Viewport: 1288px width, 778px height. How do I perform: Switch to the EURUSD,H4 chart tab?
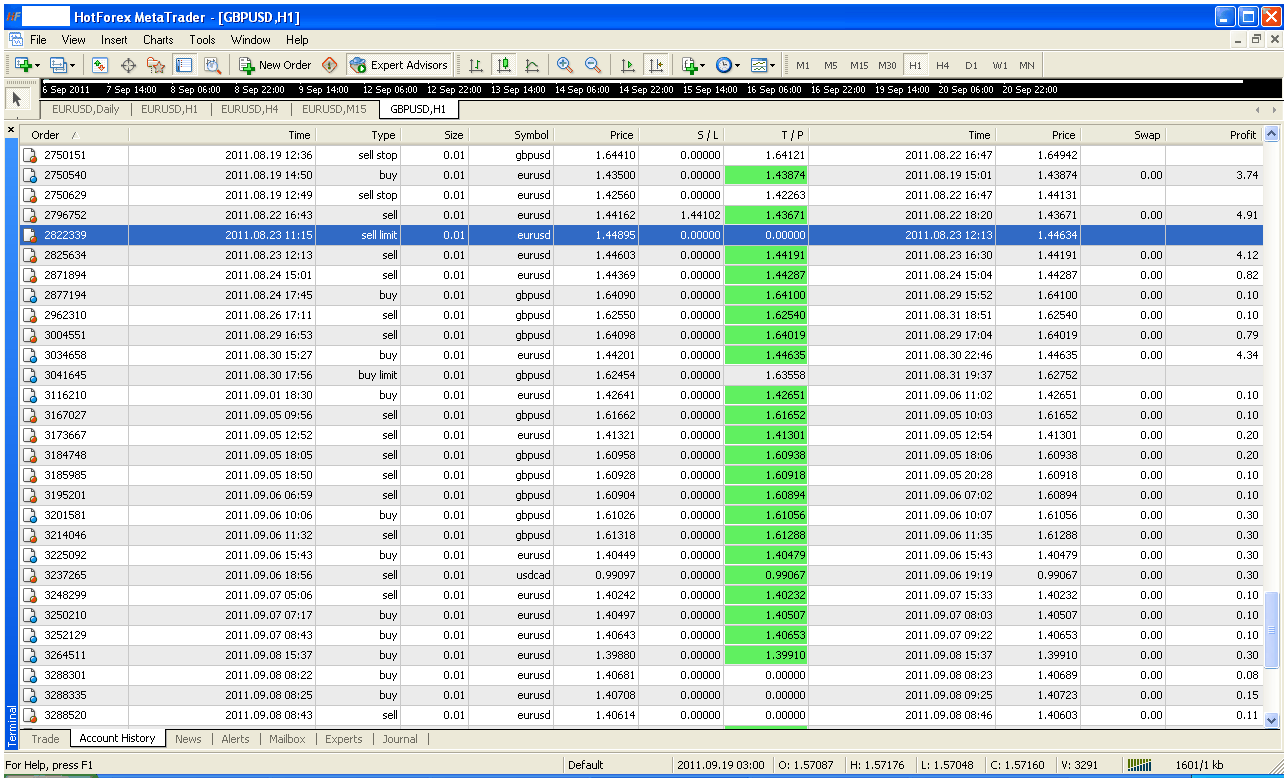(249, 109)
